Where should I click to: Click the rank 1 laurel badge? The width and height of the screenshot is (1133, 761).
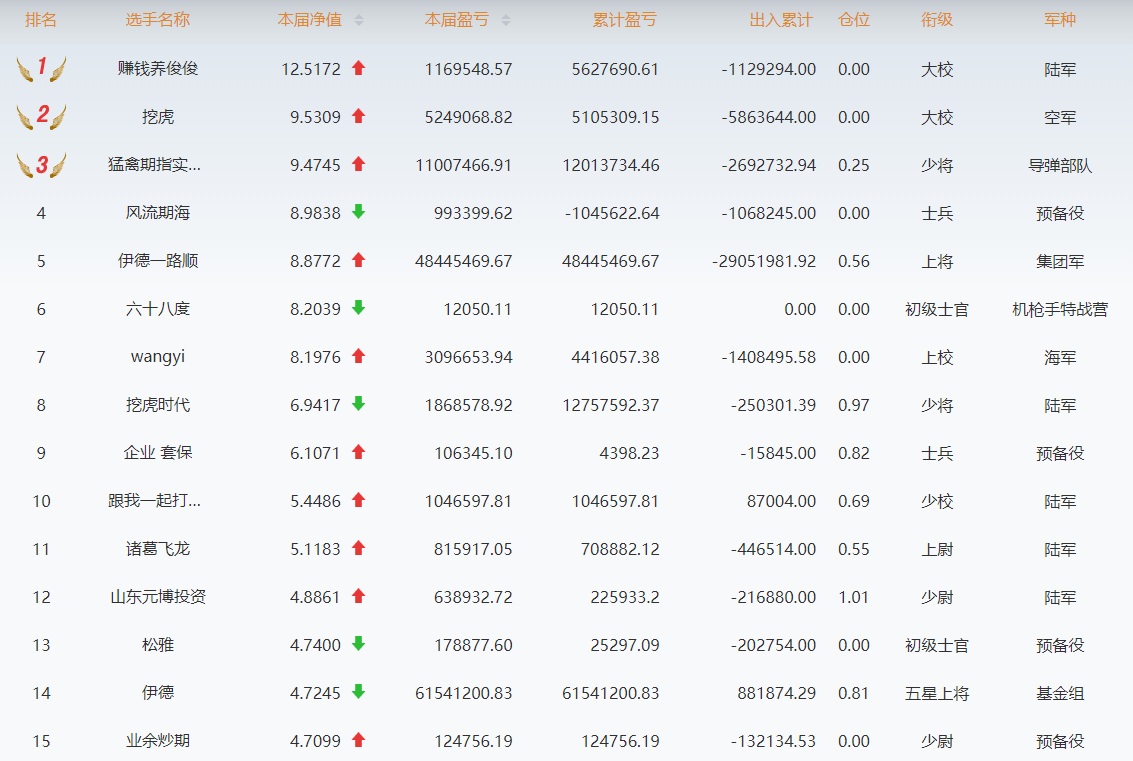41,69
